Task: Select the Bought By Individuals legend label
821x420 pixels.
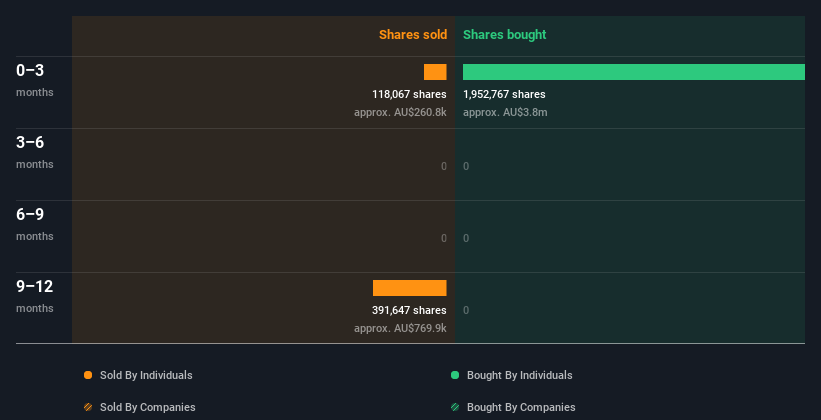Action: coord(519,375)
